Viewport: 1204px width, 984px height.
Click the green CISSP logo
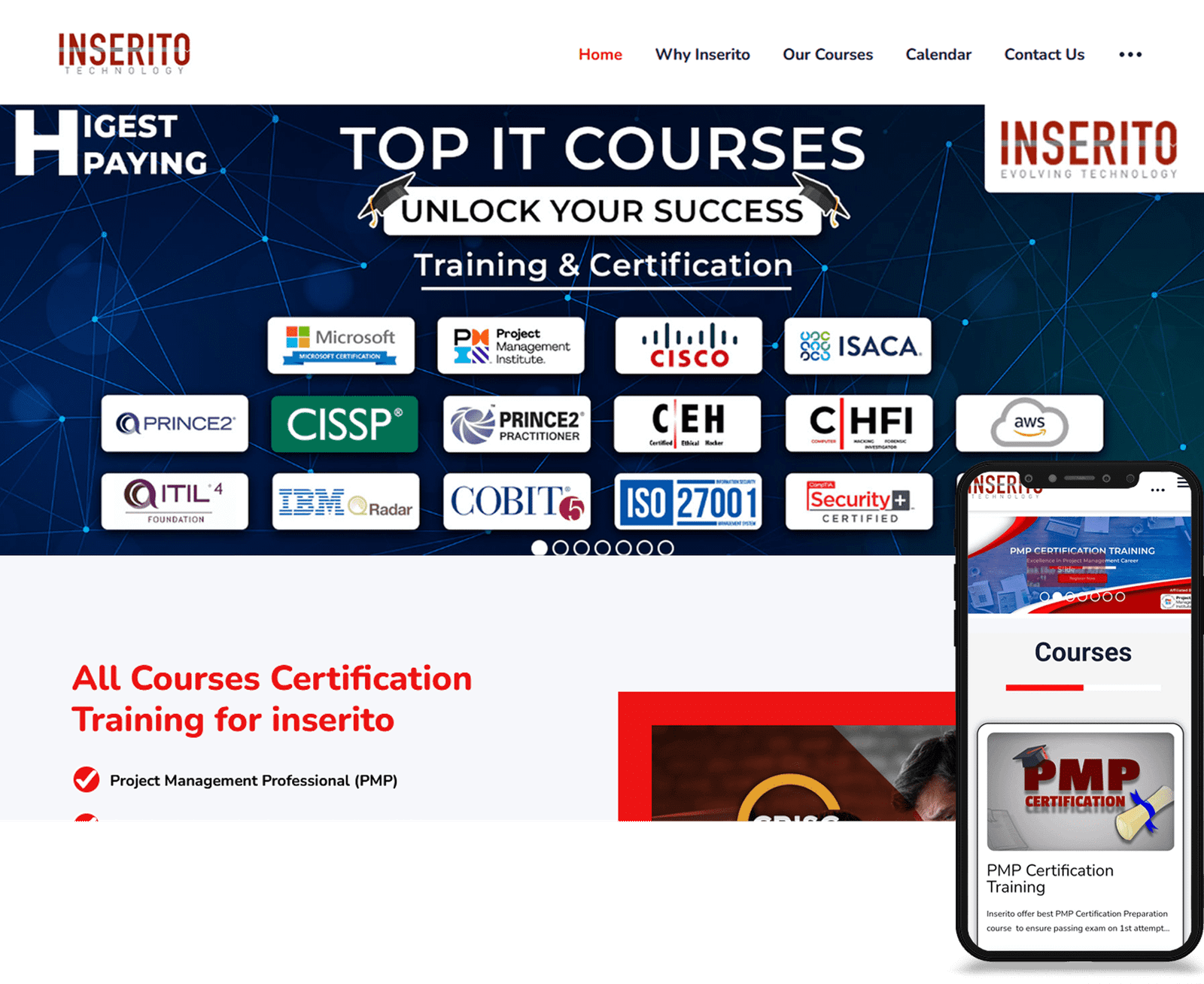[x=345, y=424]
